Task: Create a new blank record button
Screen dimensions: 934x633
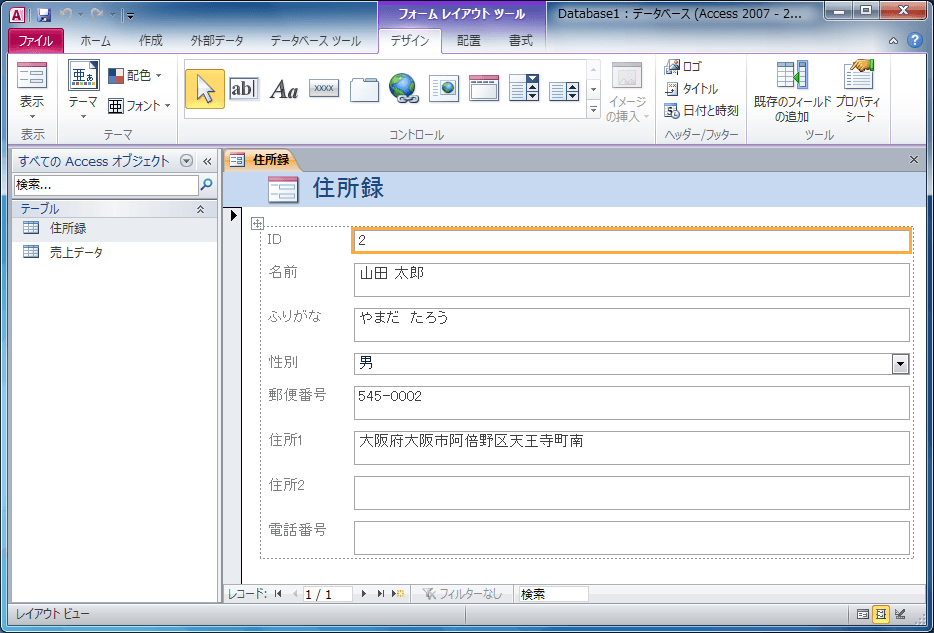Action: 398,594
